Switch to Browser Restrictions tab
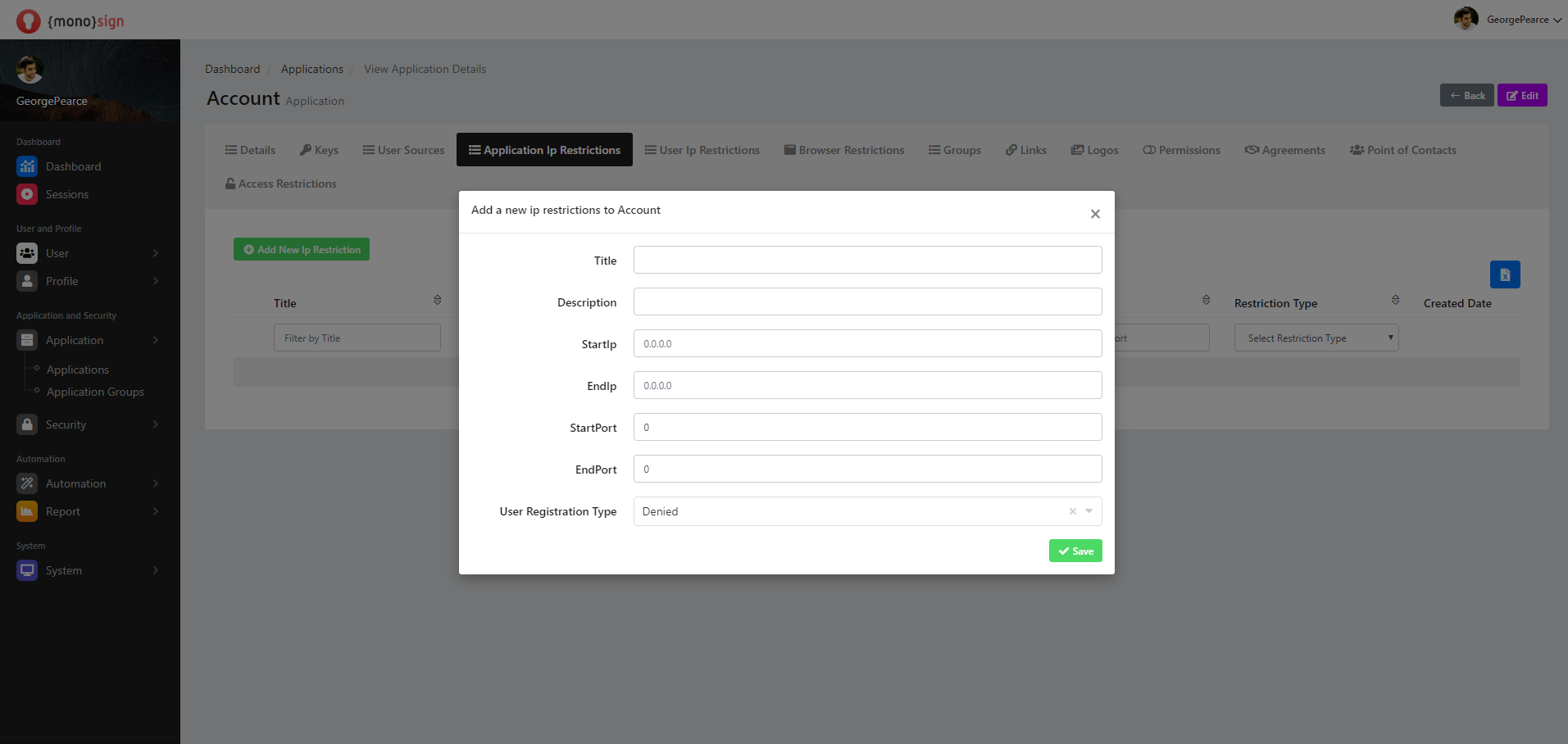 pos(844,150)
